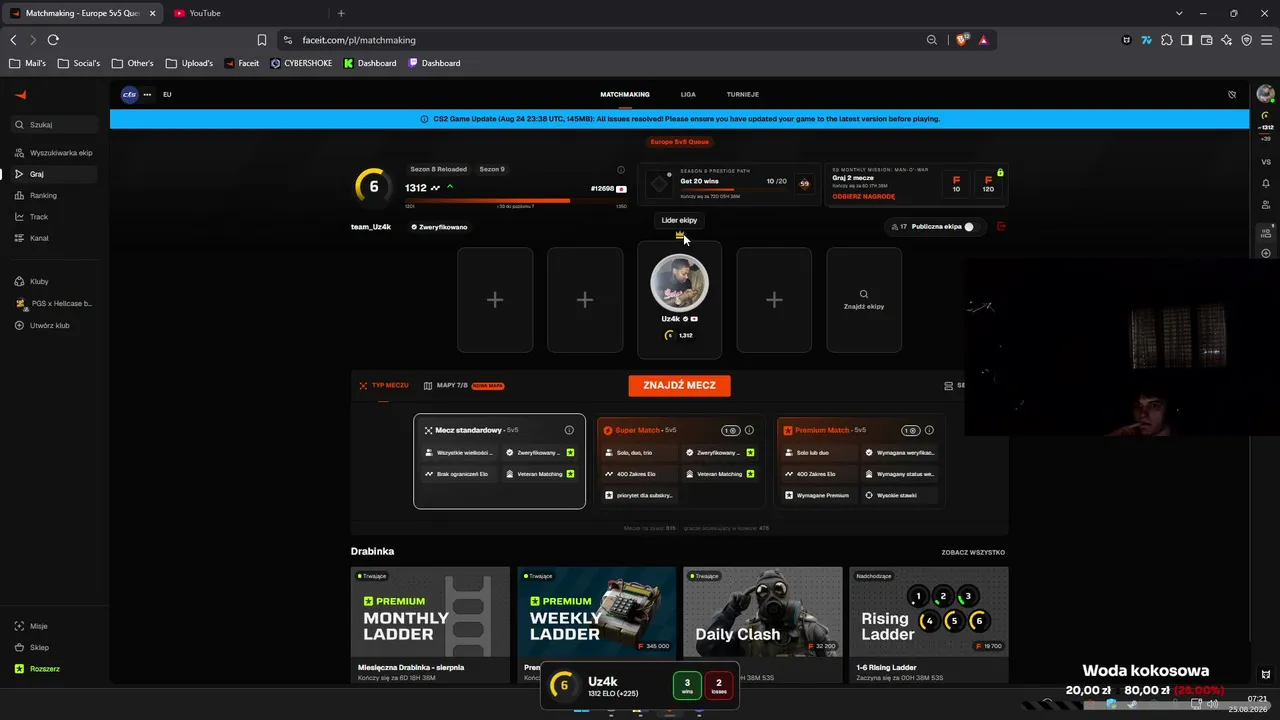Click the Brave VPN shield icon
Image resolution: width=1280 pixels, height=720 pixels.
pos(1246,40)
